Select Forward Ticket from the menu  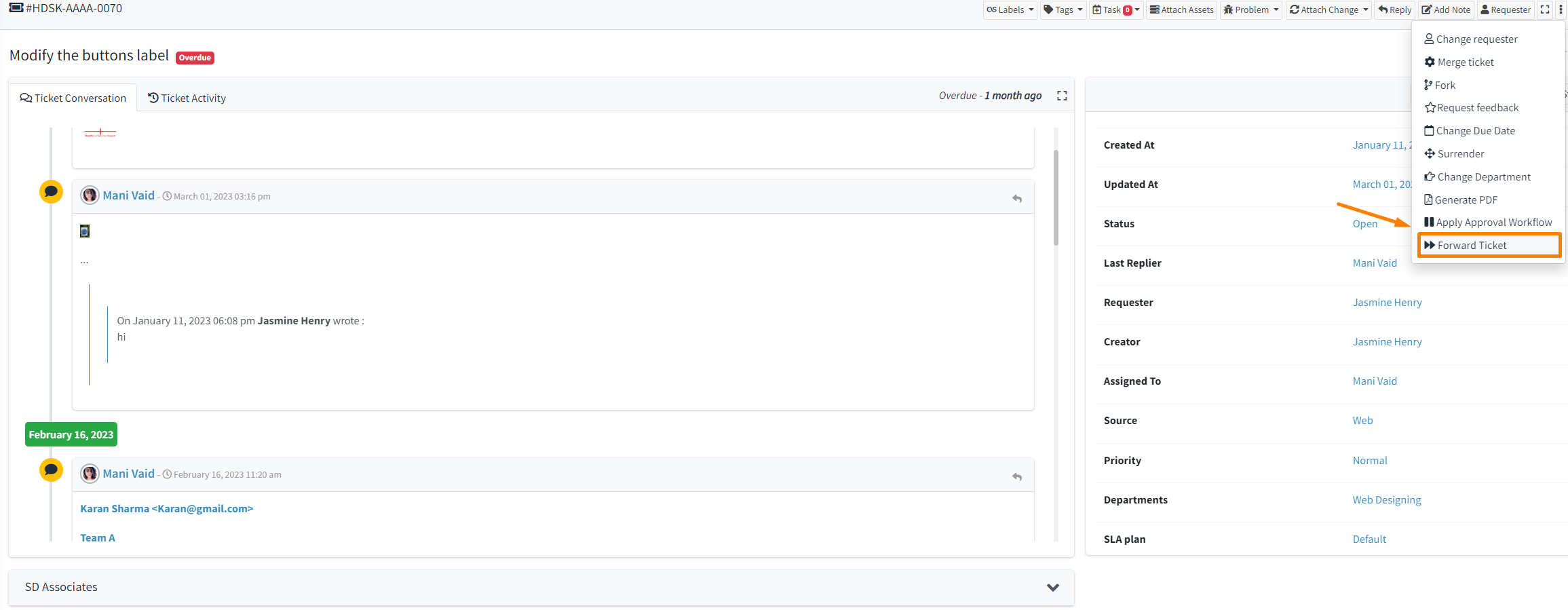pyautogui.click(x=1472, y=245)
